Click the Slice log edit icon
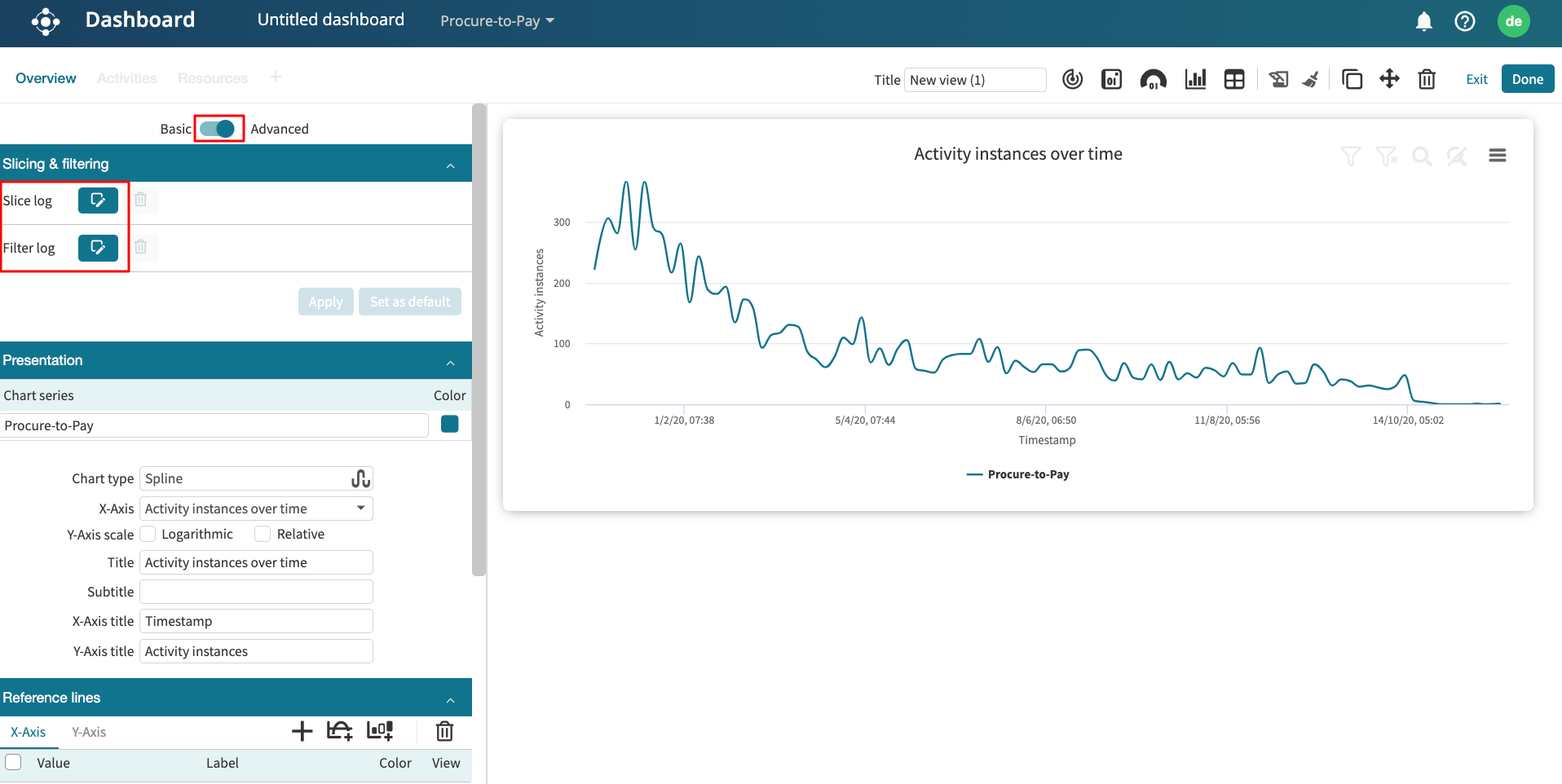The image size is (1562, 784). pyautogui.click(x=98, y=200)
